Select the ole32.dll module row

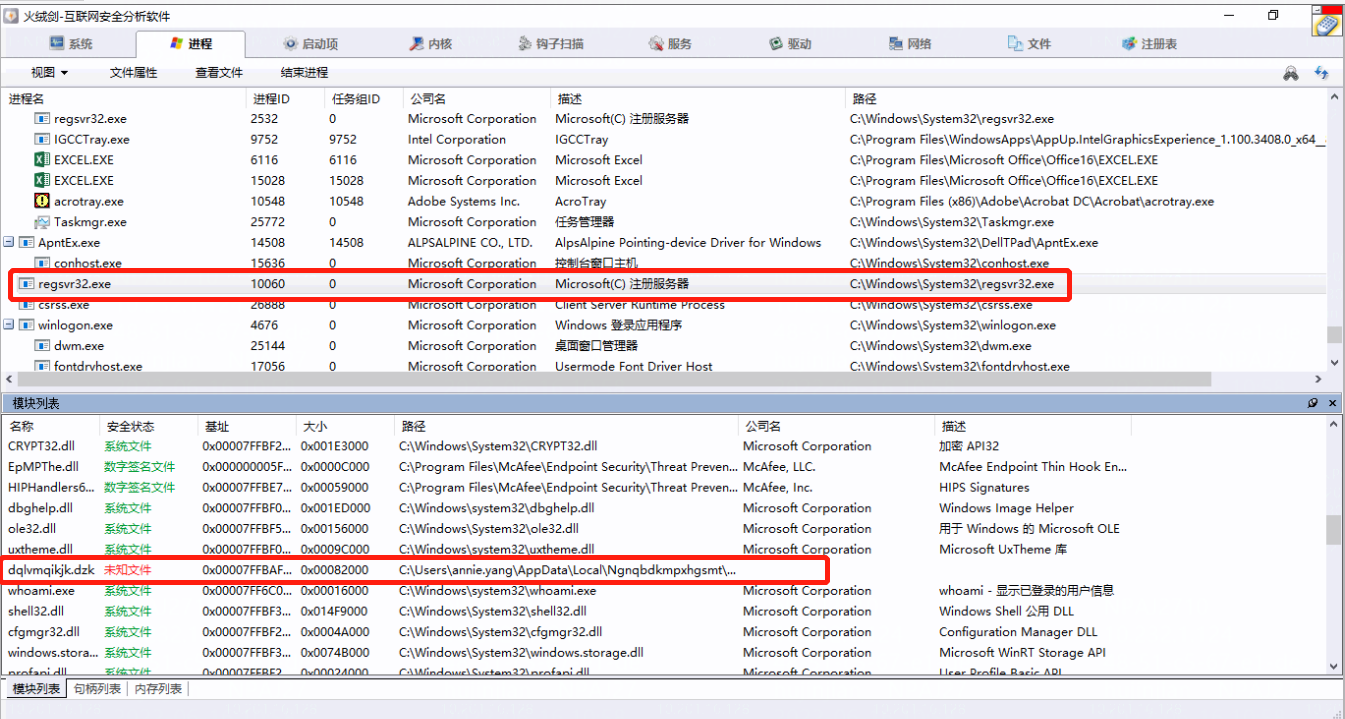pos(662,529)
